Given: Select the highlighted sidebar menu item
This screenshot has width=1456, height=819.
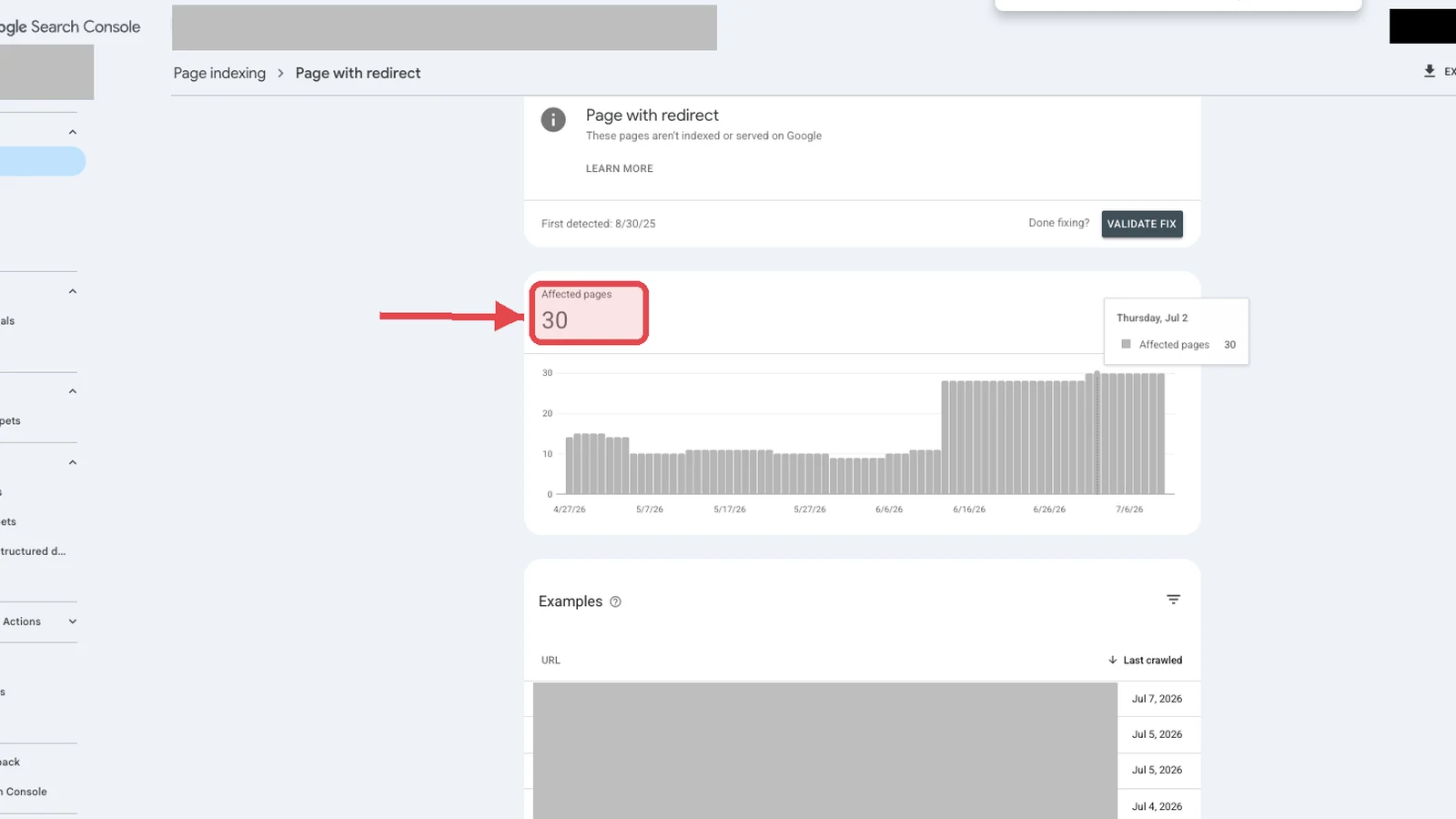Looking at the screenshot, I should coord(42,162).
